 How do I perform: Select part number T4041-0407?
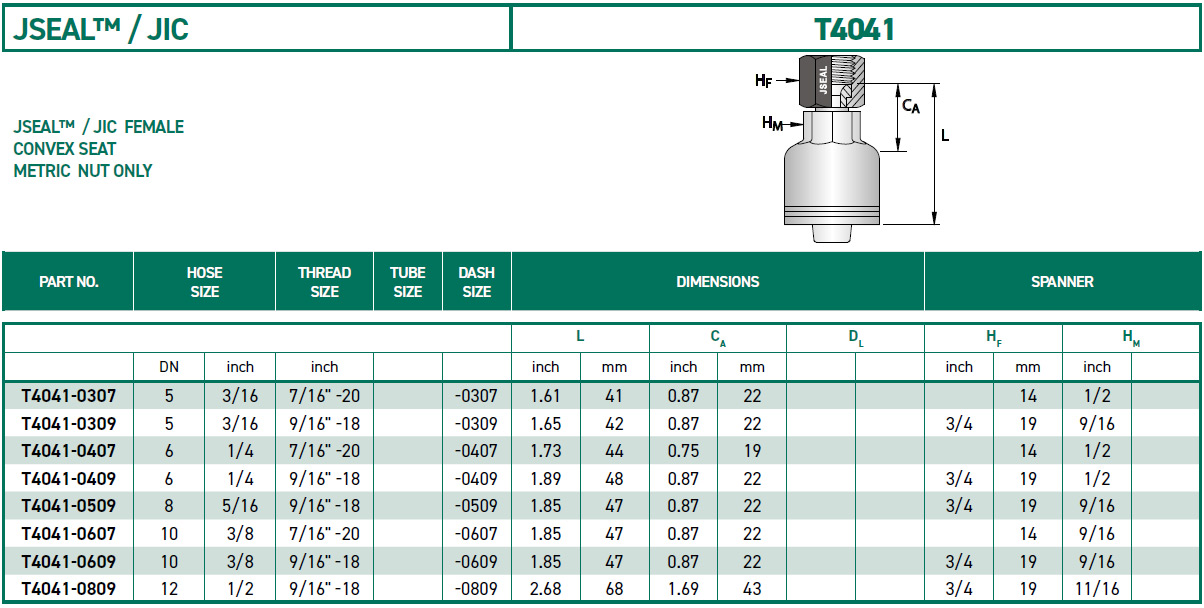[x=69, y=451]
